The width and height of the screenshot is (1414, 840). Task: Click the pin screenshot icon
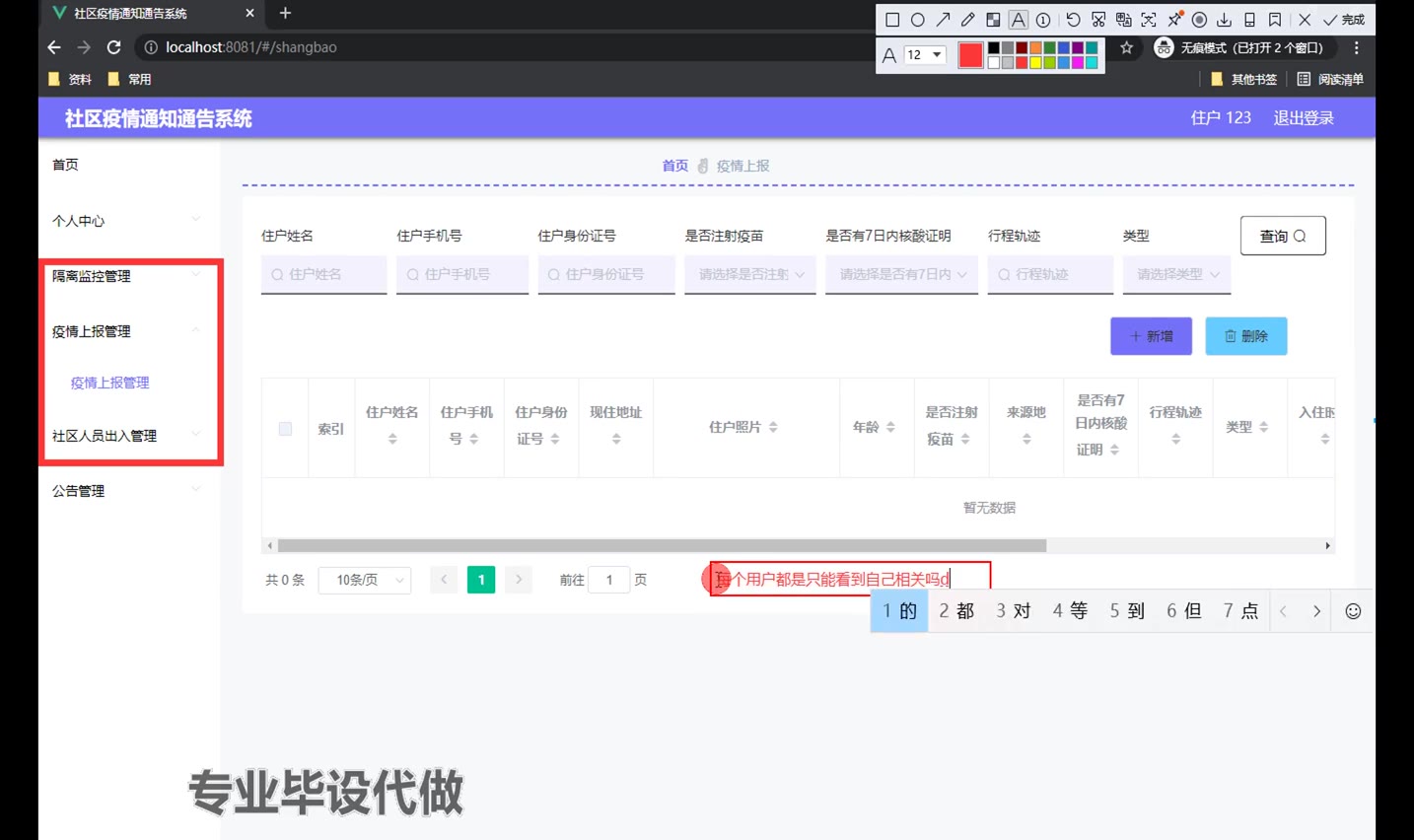point(1174,20)
